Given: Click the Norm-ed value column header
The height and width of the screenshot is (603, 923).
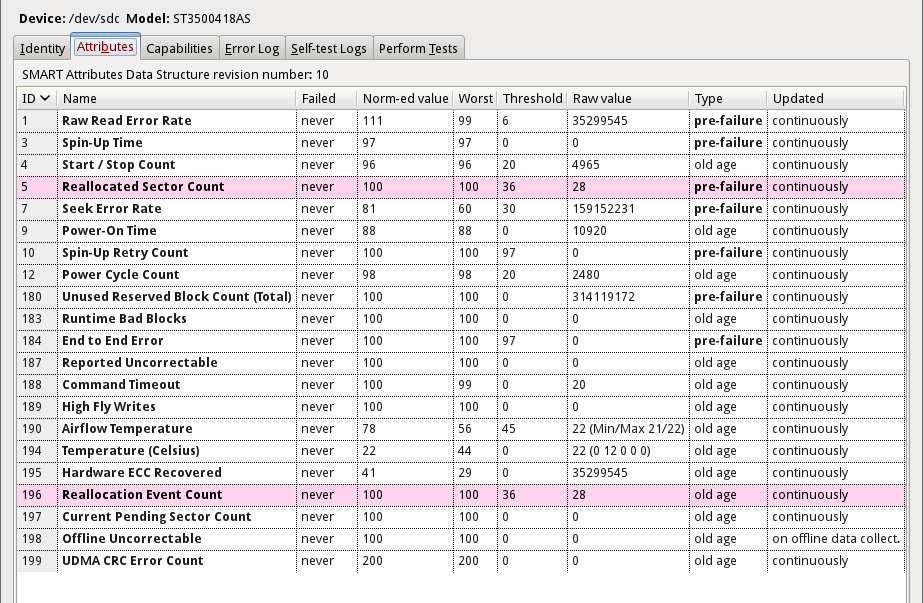Looking at the screenshot, I should (405, 98).
